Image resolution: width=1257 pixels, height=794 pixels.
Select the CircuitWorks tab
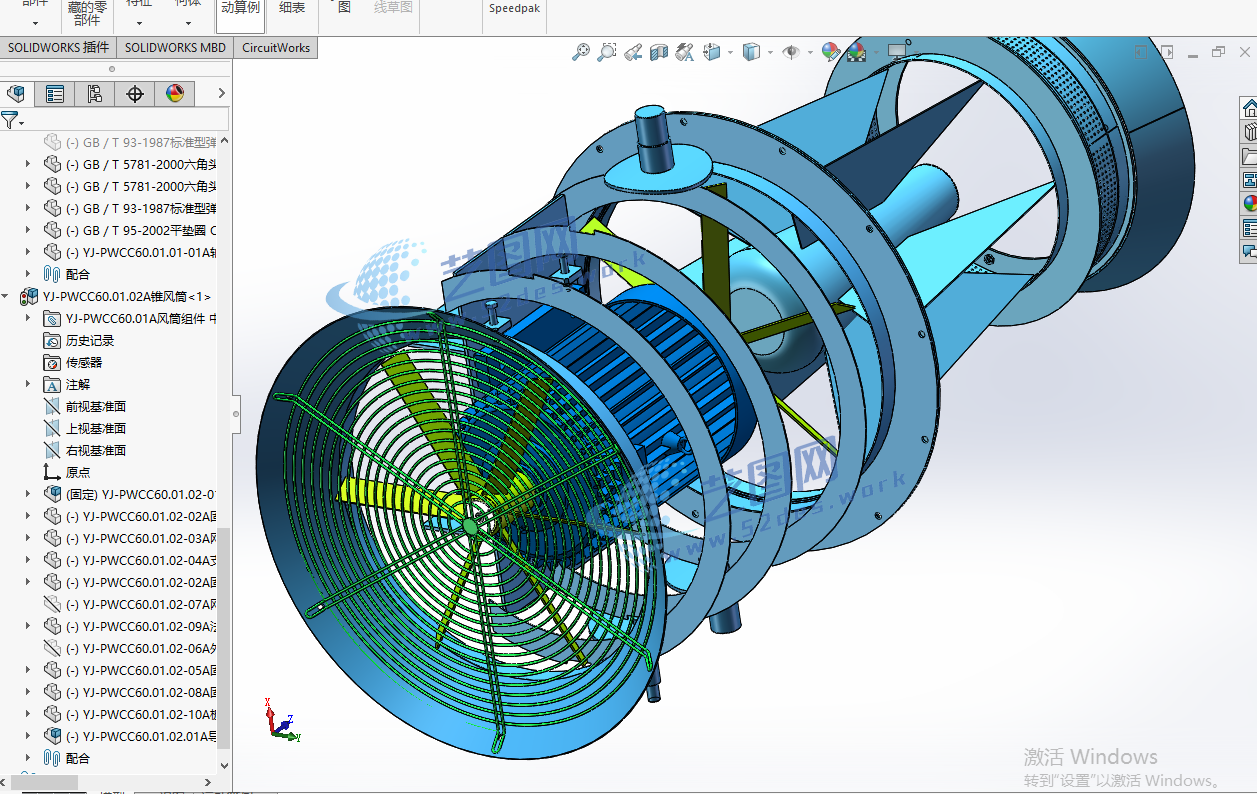pyautogui.click(x=276, y=47)
